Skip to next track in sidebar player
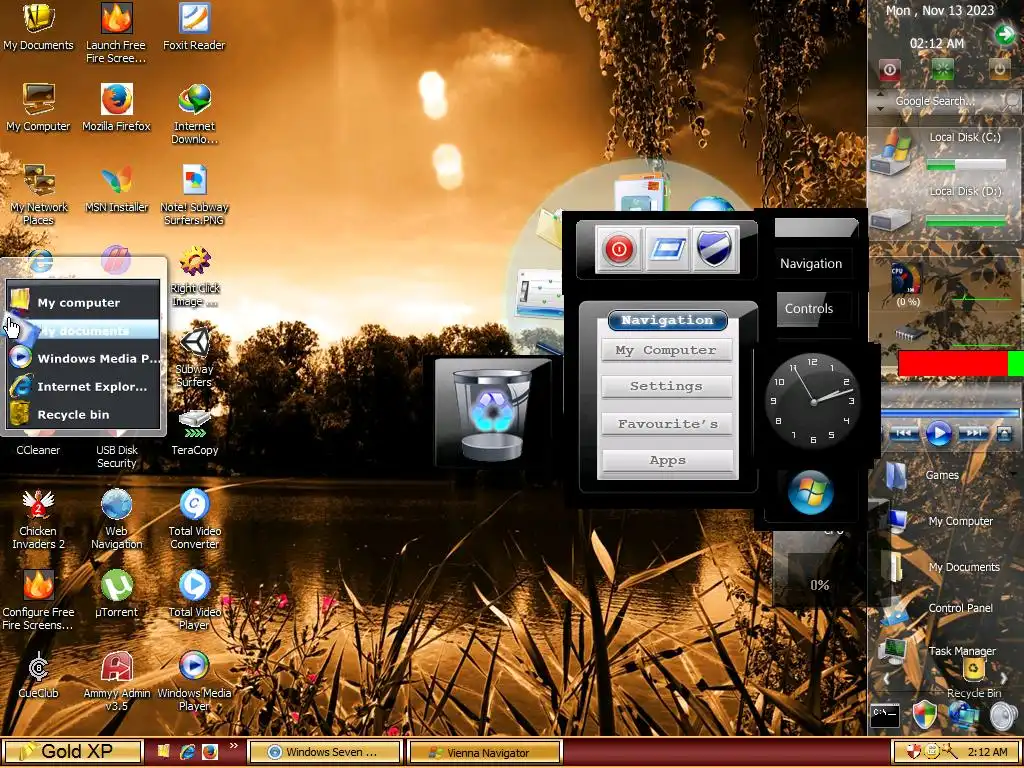 (973, 433)
